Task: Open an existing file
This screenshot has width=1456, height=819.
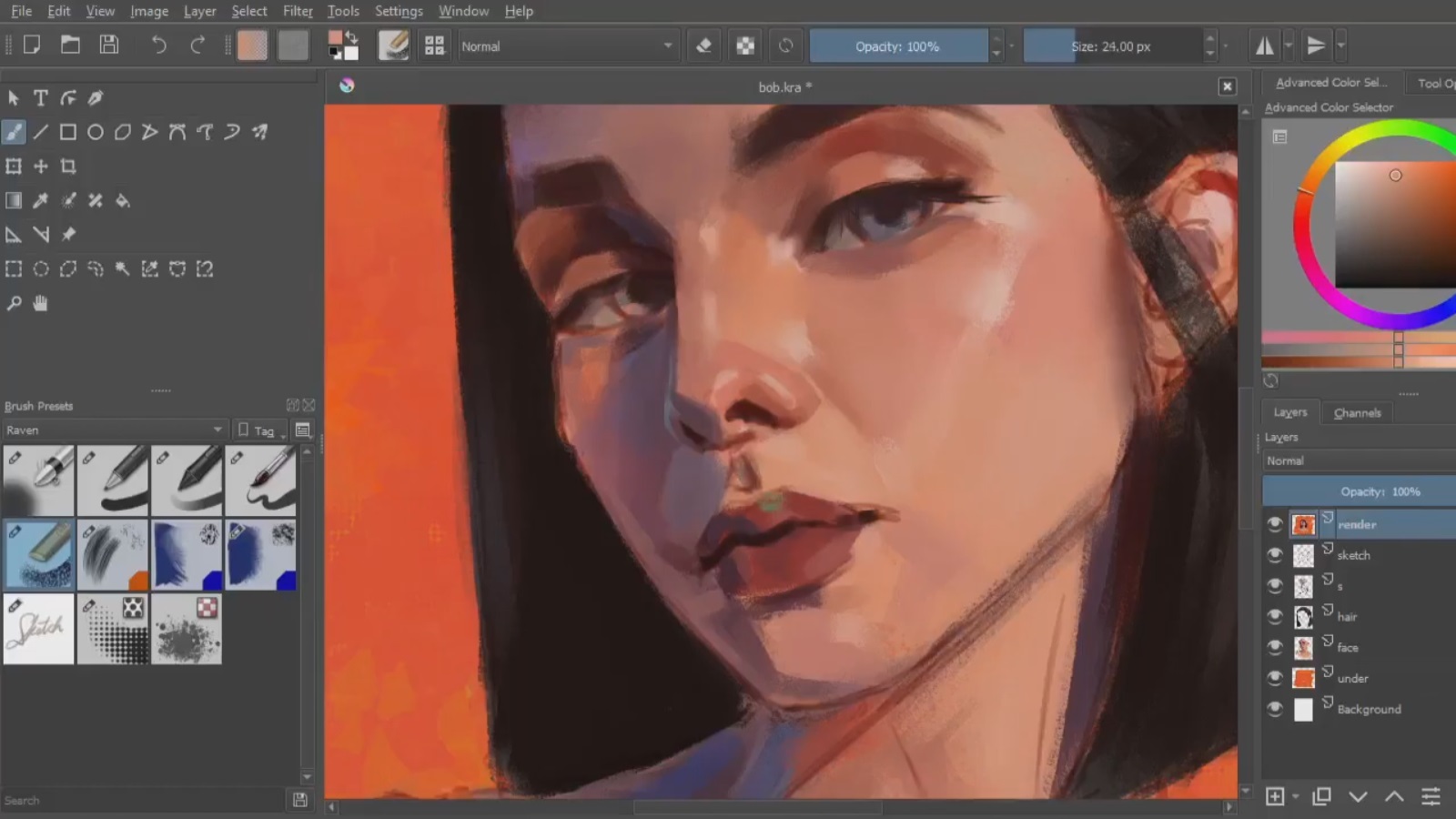Action: tap(70, 45)
